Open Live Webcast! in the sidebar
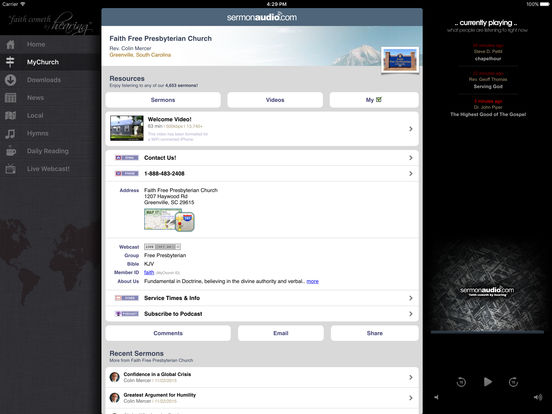552x414 pixels. (48, 169)
